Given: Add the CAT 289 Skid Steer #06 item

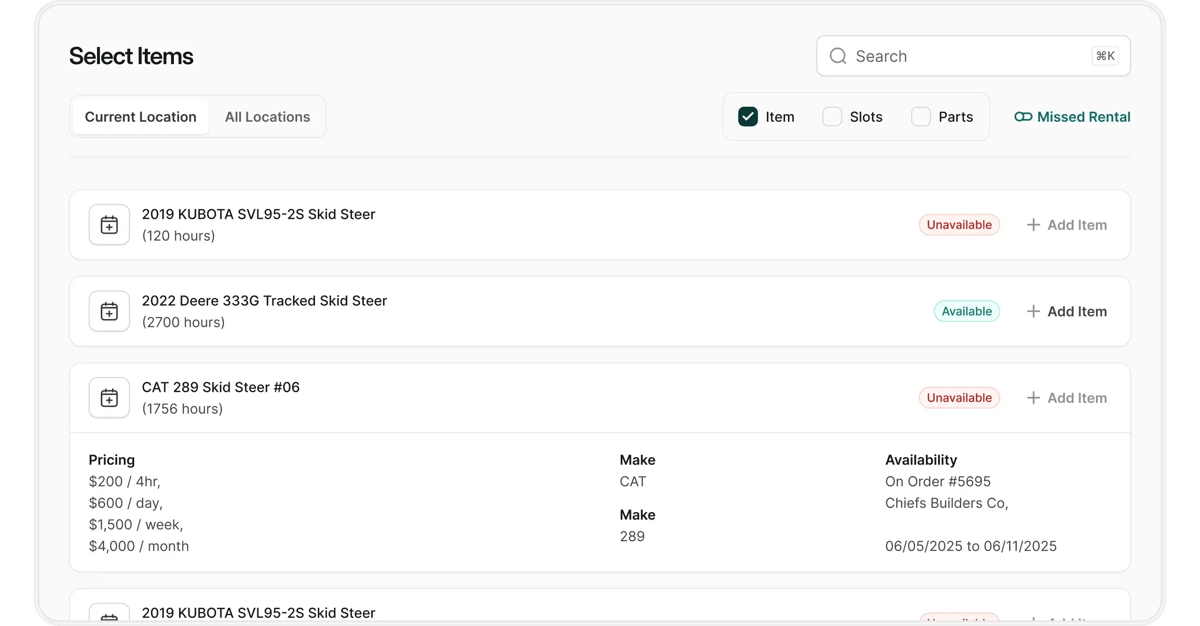Looking at the screenshot, I should click(x=1066, y=398).
